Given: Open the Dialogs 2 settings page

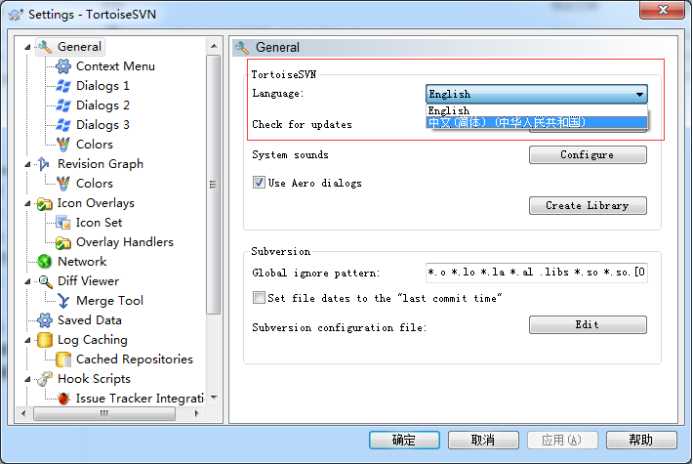Looking at the screenshot, I should [103, 105].
